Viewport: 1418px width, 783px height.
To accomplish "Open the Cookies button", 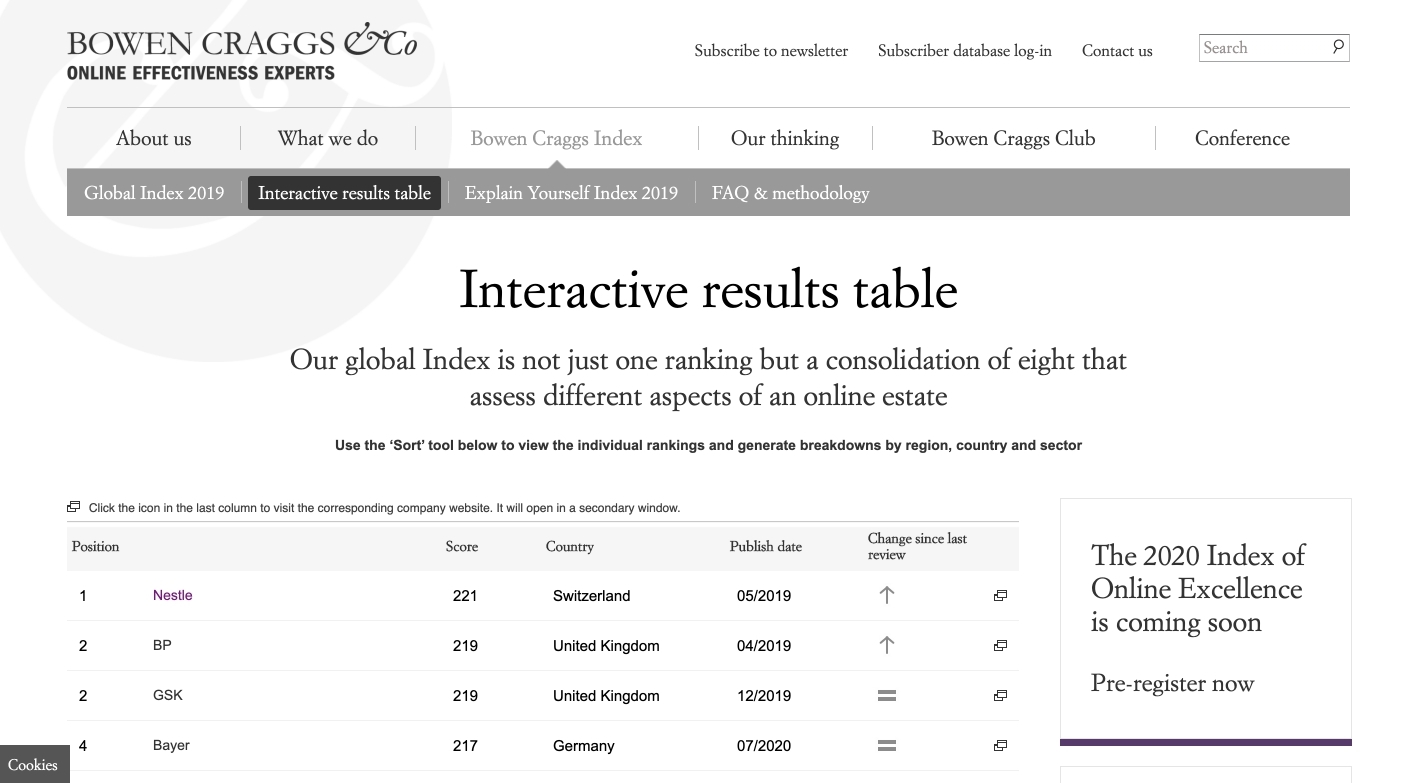I will pyautogui.click(x=33, y=765).
